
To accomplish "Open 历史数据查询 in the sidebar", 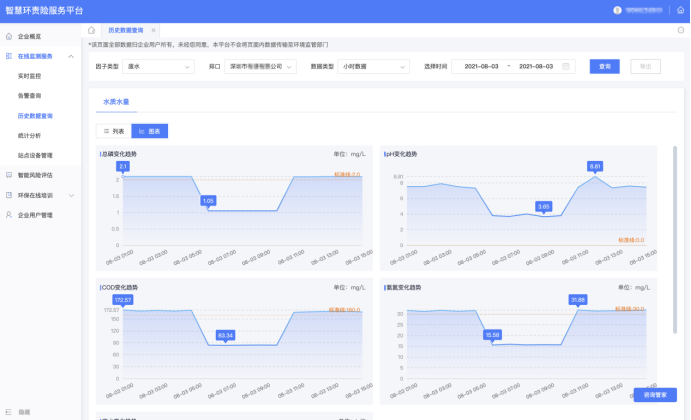I will pyautogui.click(x=35, y=116).
